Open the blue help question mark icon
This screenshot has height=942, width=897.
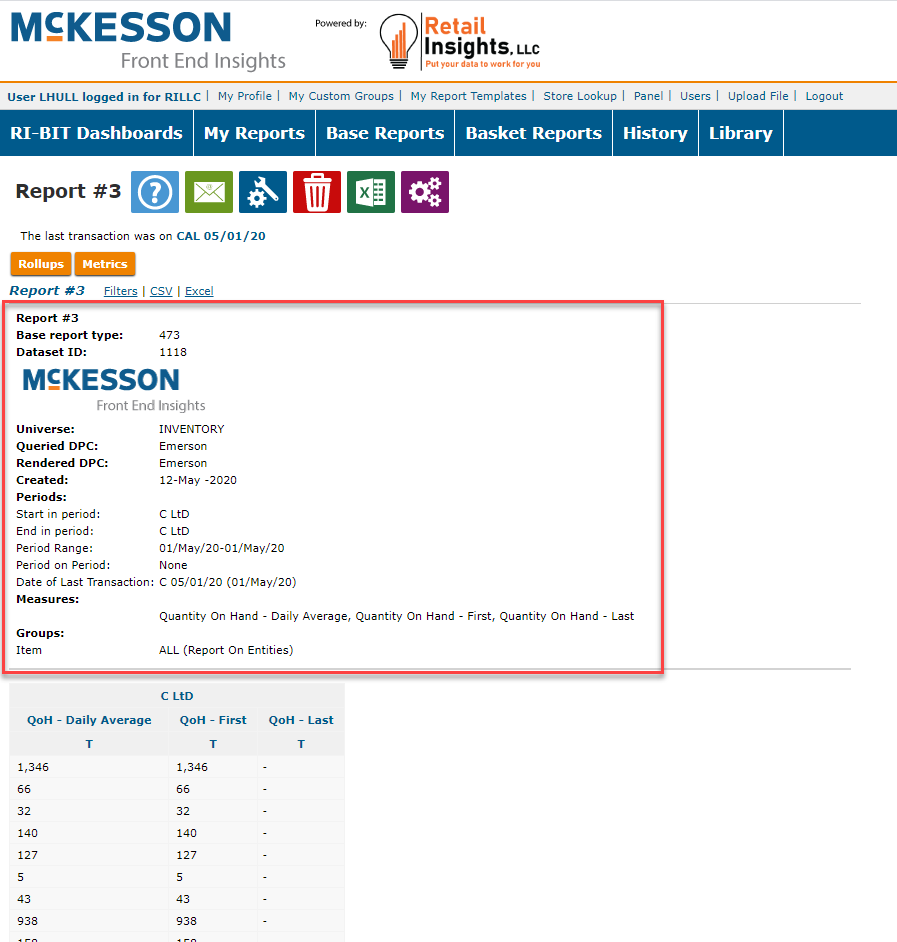coord(155,192)
